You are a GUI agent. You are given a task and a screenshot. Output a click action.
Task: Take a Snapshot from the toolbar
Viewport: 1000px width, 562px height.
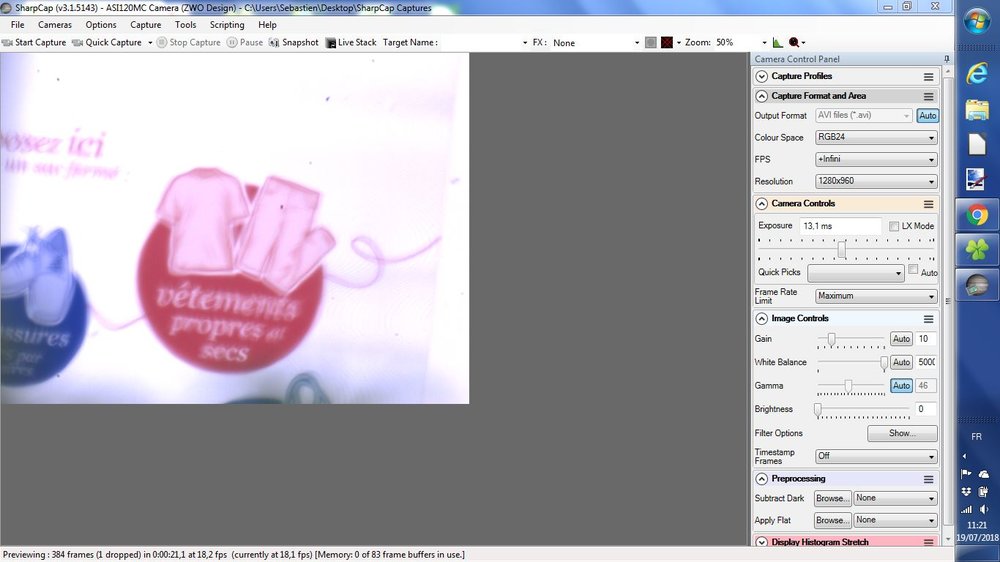tap(293, 42)
